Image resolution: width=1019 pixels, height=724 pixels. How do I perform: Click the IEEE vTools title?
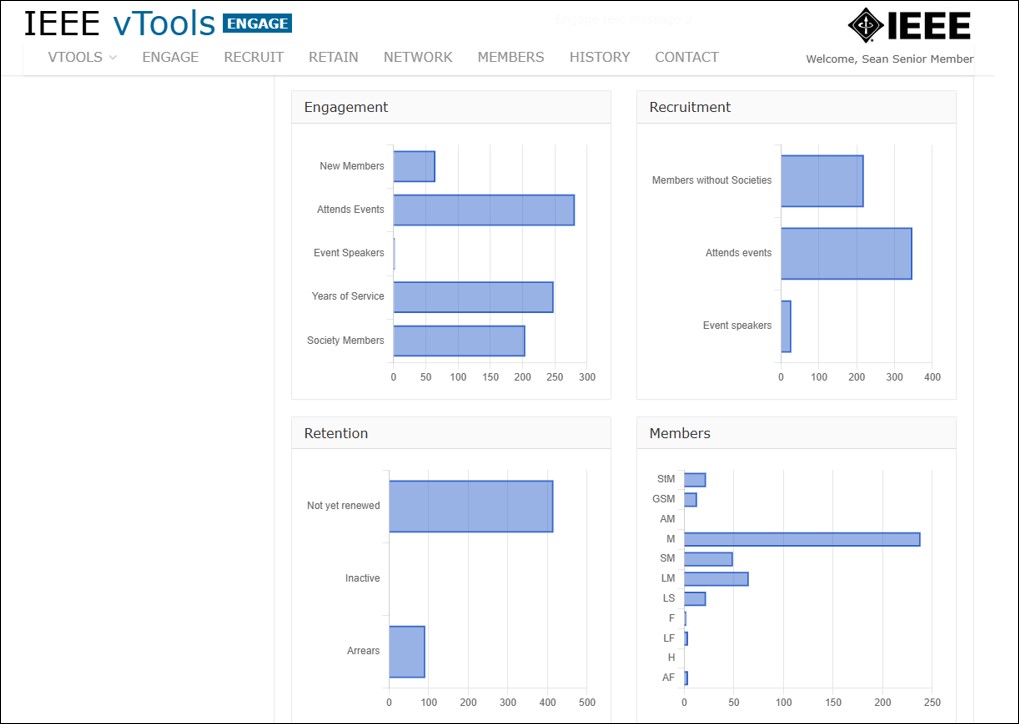[x=120, y=23]
